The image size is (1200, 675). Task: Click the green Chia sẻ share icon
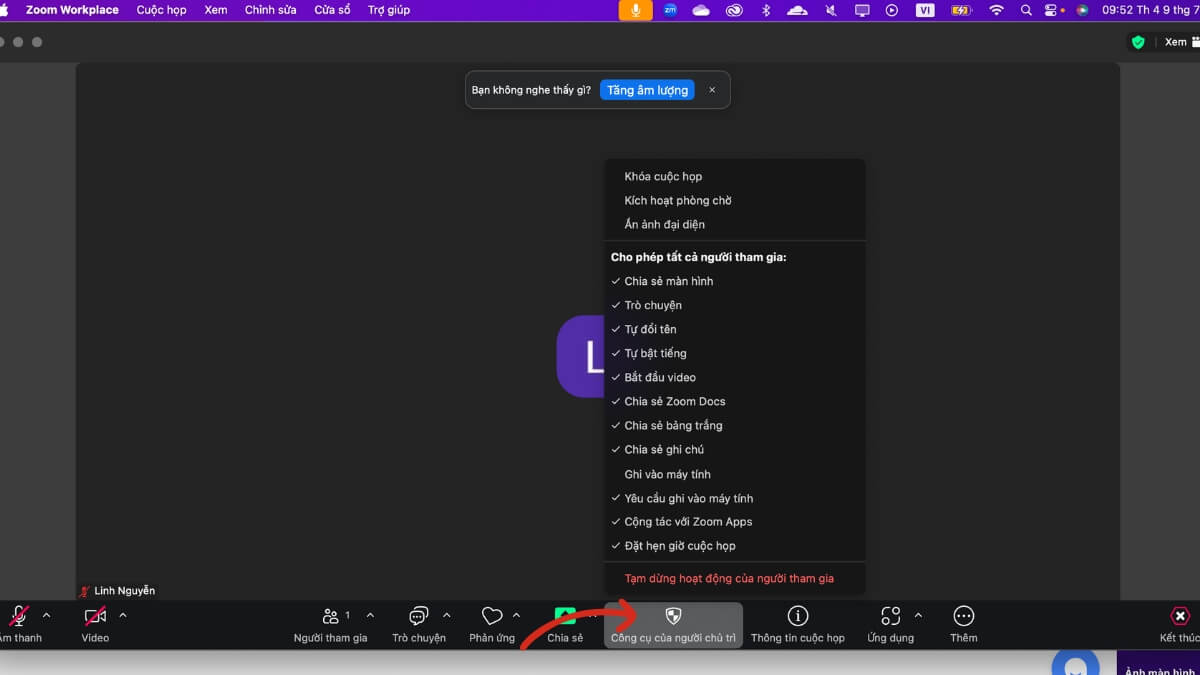pos(565,617)
